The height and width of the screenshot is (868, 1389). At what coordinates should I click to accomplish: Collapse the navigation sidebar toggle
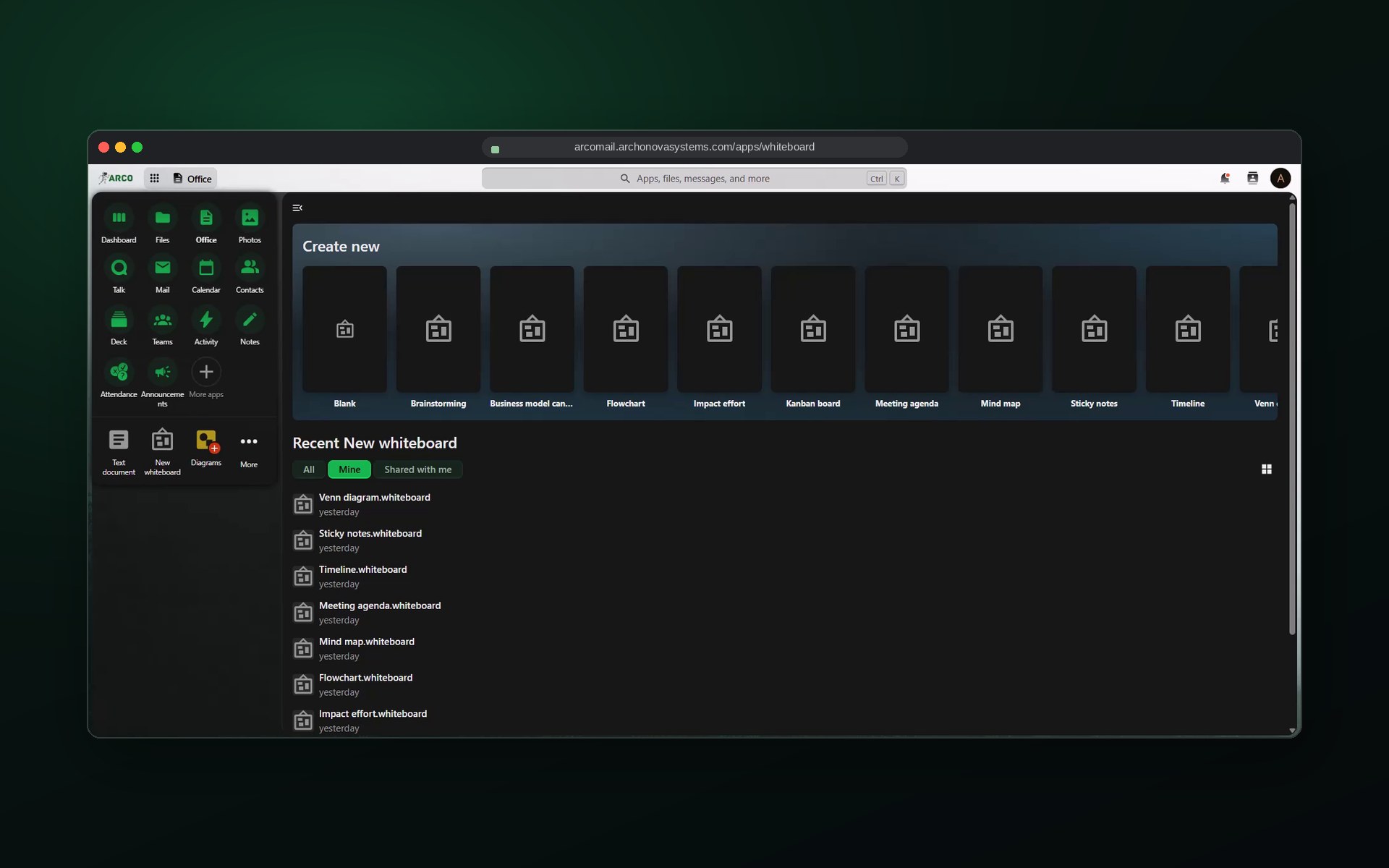click(x=297, y=208)
